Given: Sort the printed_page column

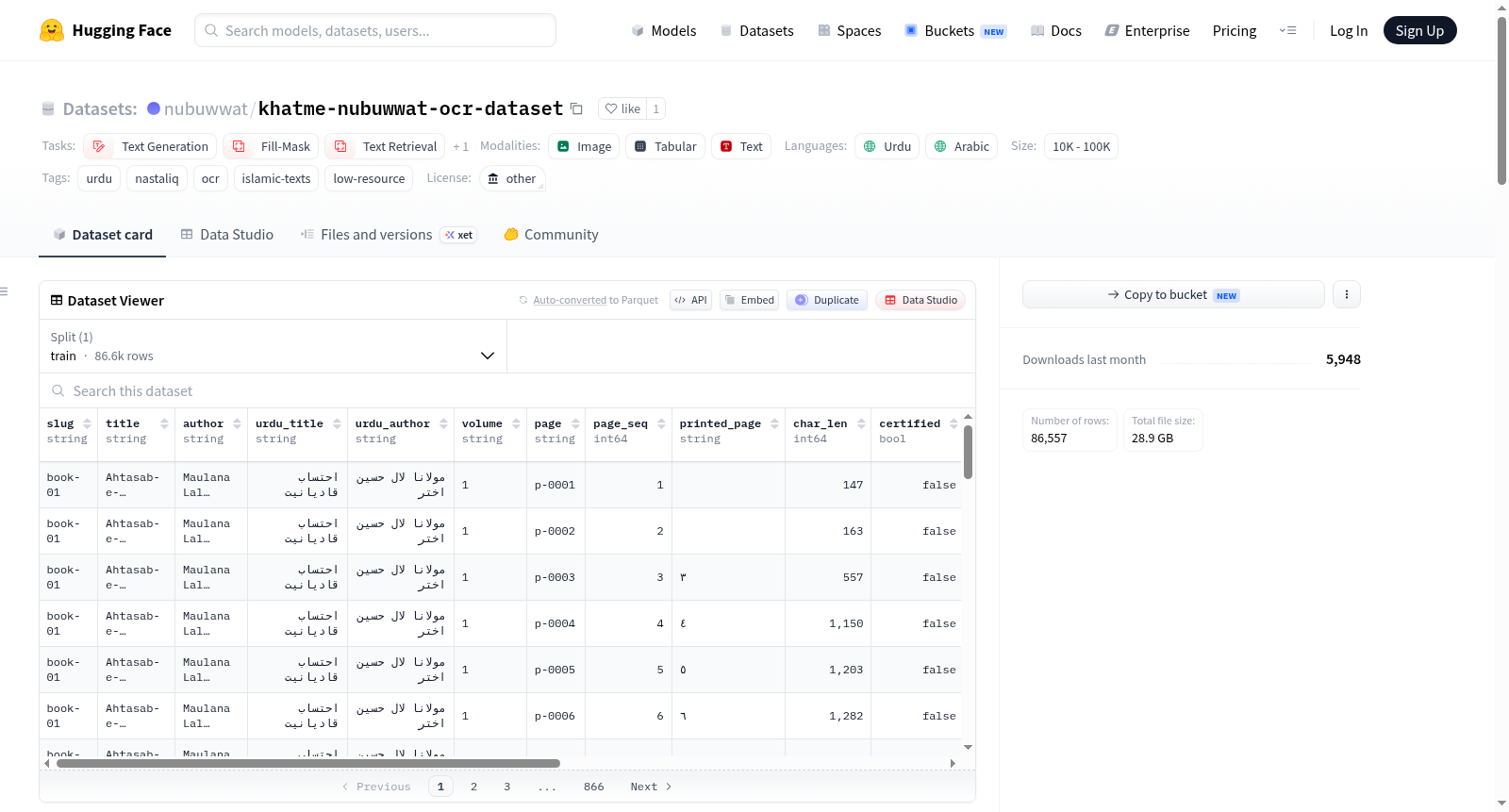Looking at the screenshot, I should pos(774,424).
